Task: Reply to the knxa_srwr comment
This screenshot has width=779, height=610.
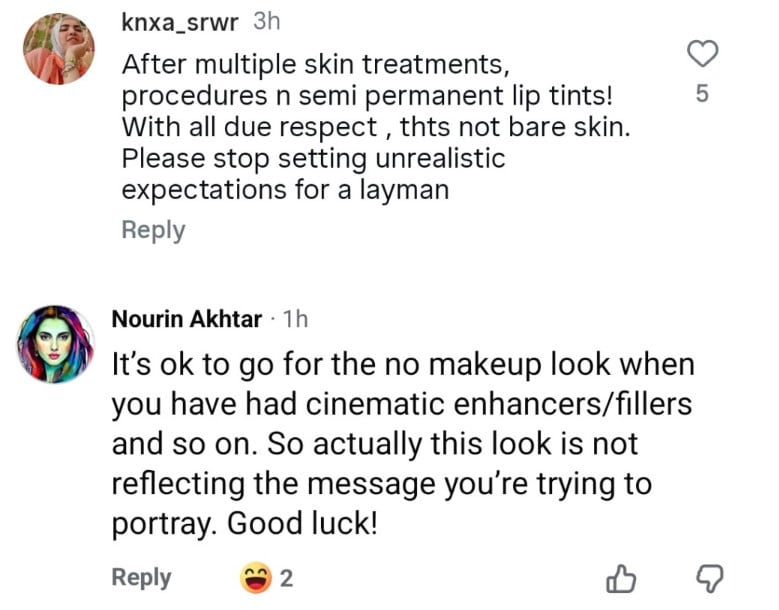Action: click(x=153, y=230)
